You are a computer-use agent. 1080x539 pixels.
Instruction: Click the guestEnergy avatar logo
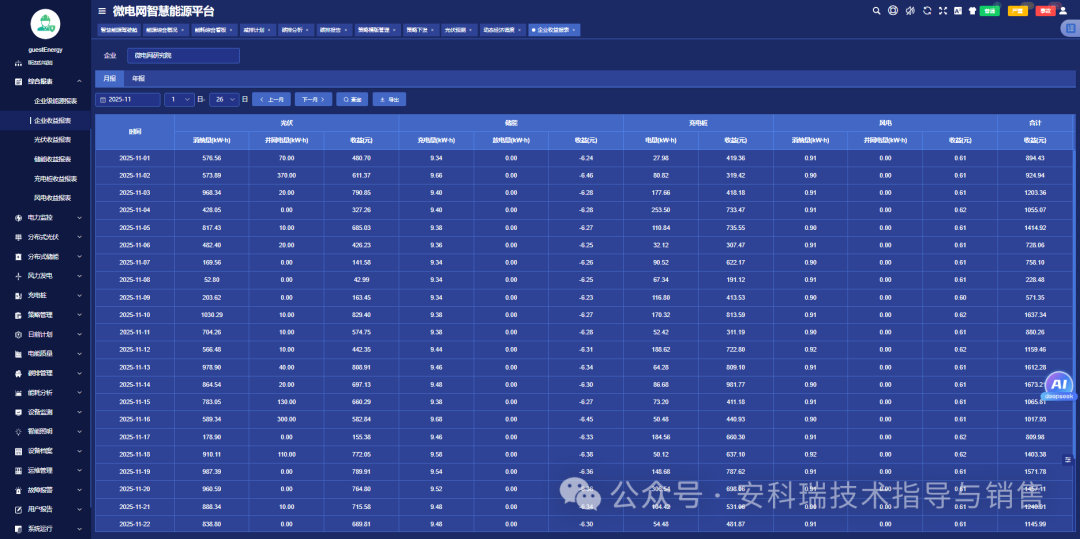tap(45, 24)
